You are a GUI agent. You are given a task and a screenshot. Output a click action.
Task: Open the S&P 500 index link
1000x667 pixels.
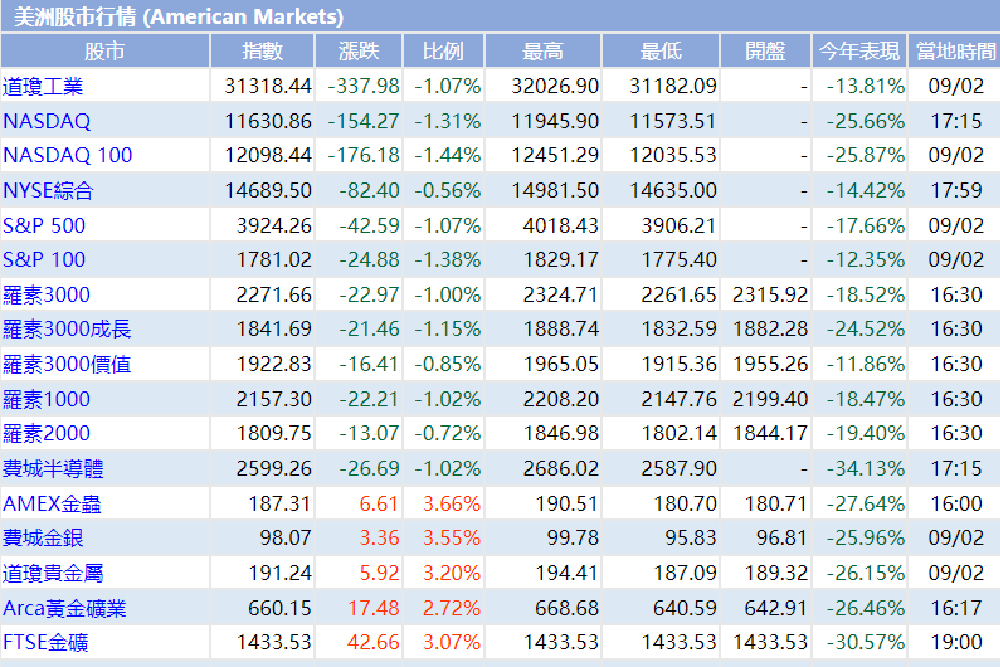point(44,225)
